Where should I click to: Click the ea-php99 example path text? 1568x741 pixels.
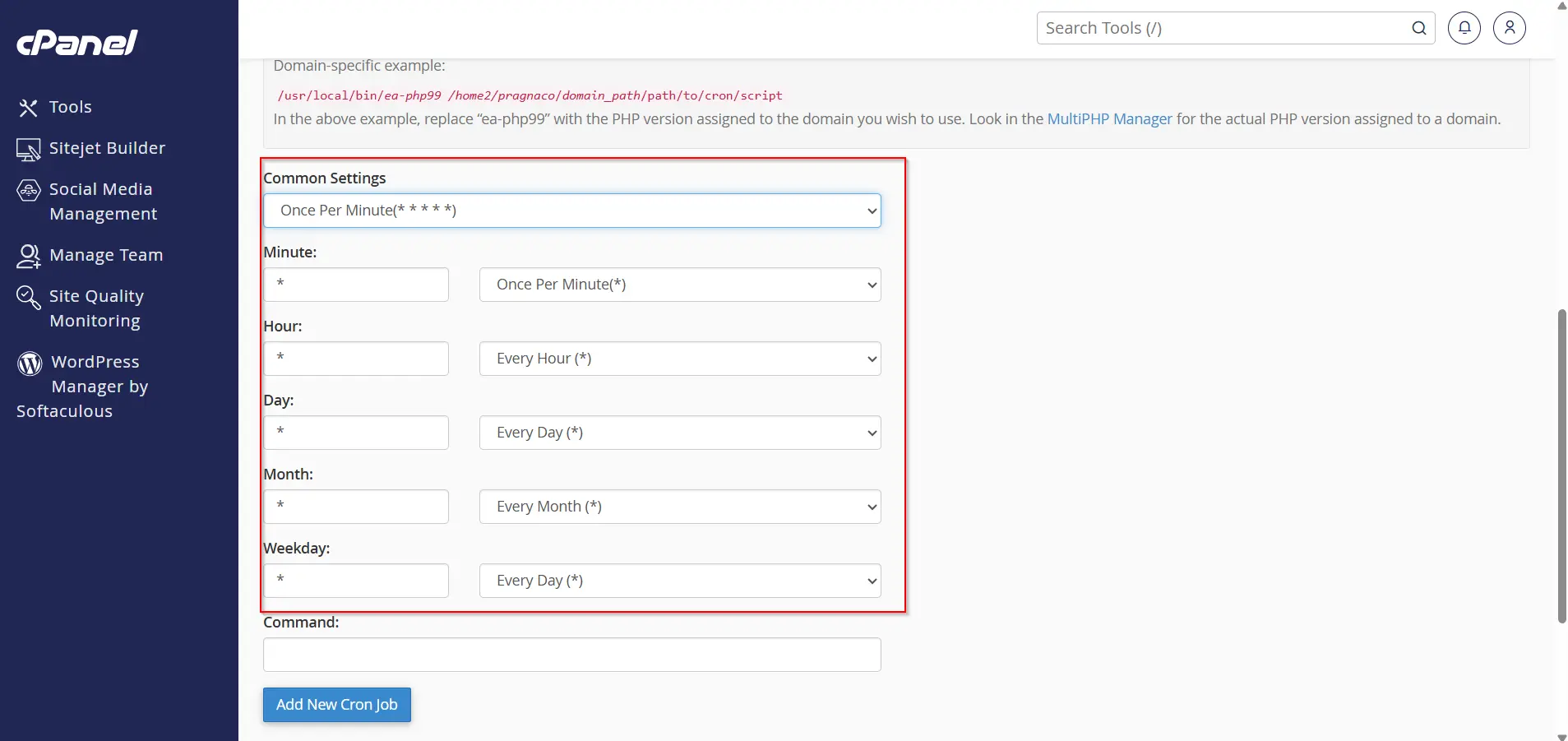[x=530, y=95]
